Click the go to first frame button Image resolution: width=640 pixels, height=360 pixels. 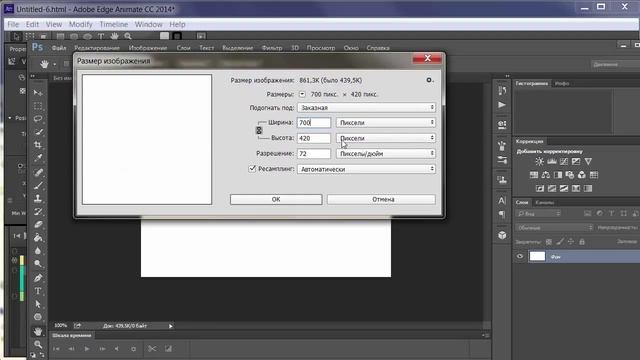[x=56, y=349]
